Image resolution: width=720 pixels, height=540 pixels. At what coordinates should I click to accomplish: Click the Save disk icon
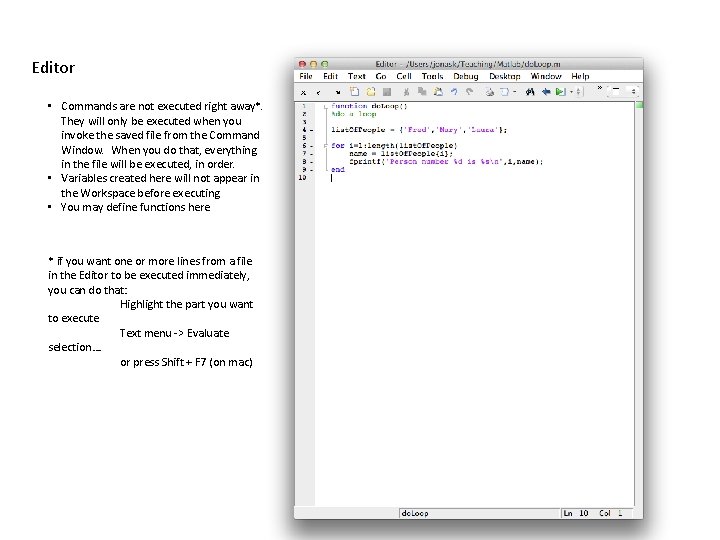tap(387, 92)
